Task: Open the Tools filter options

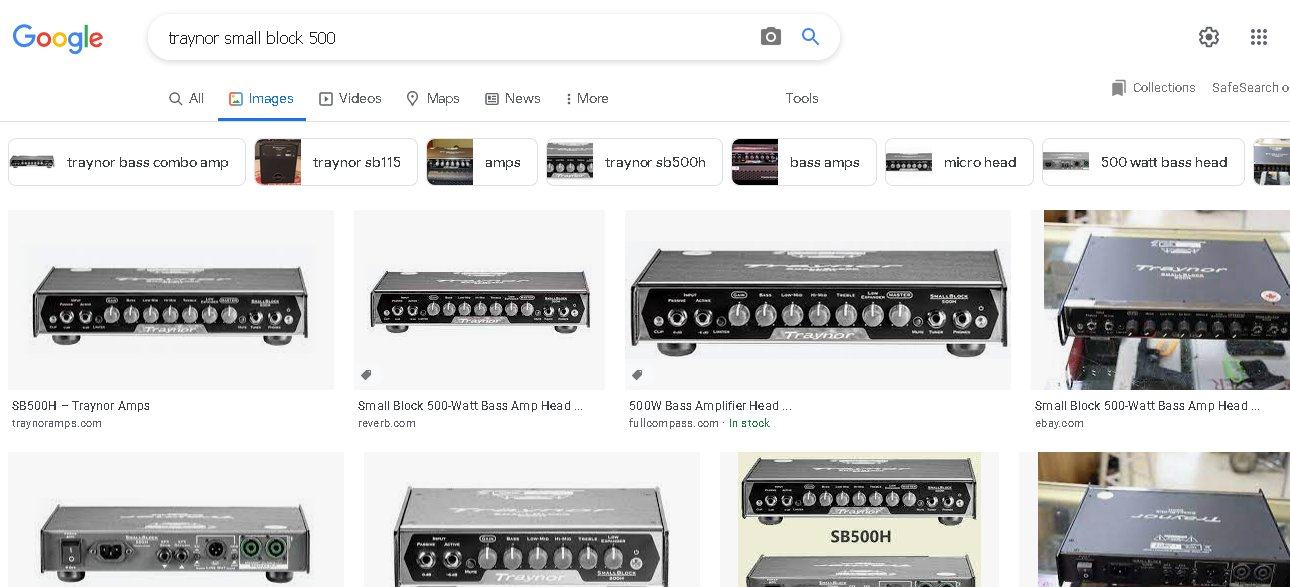Action: pos(801,98)
